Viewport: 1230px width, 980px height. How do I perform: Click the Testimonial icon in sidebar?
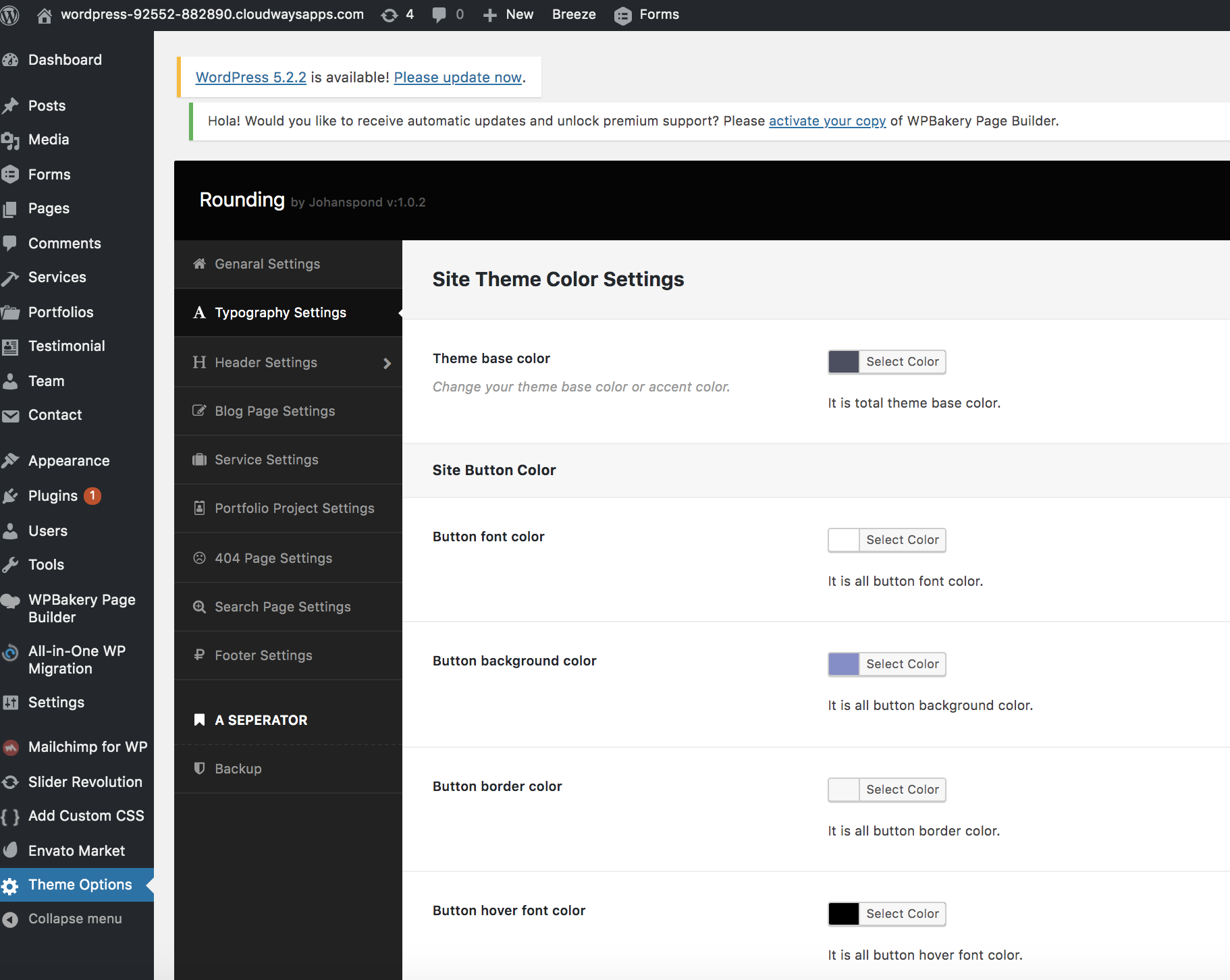(x=10, y=346)
